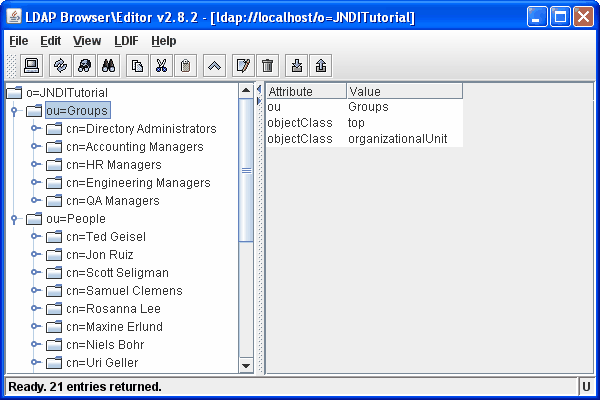The height and width of the screenshot is (400, 600).
Task: Select the o=JNDITutorial root entry
Action: tap(67, 93)
